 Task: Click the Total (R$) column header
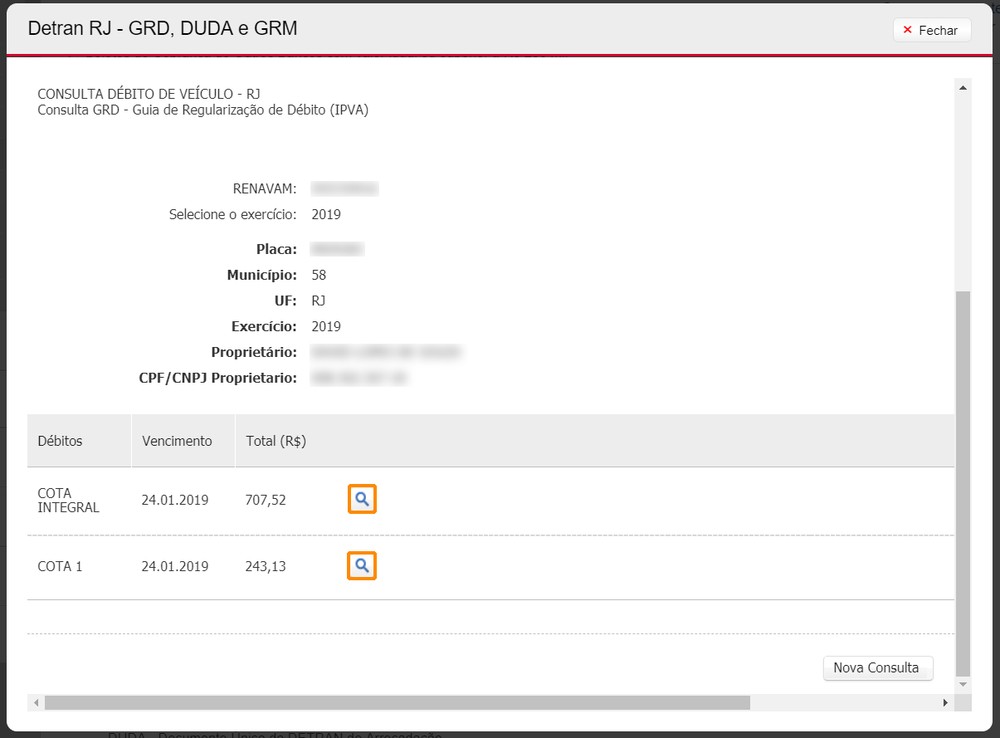point(276,441)
